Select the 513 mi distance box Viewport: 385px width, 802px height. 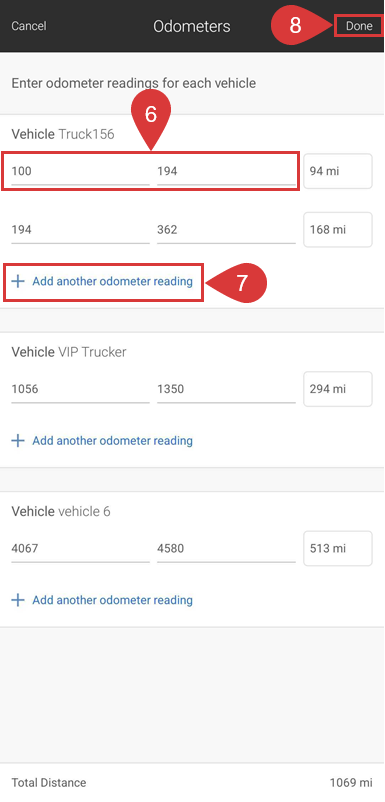pos(338,549)
